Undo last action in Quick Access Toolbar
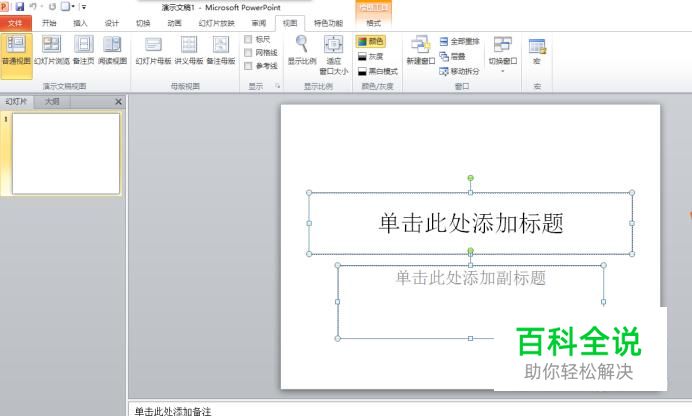The image size is (692, 416). click(x=33, y=7)
